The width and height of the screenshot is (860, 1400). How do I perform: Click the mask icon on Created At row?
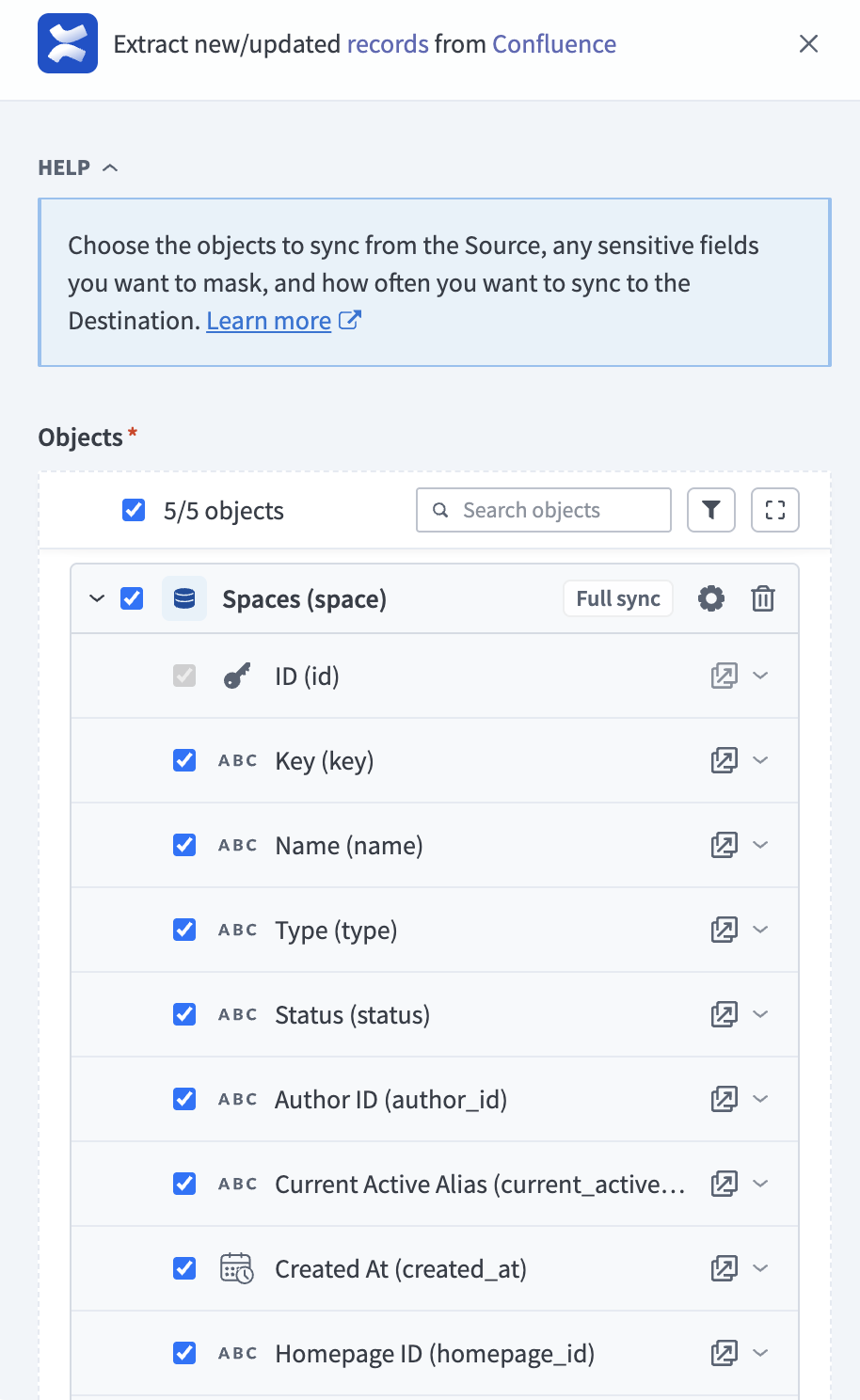[x=725, y=1268]
